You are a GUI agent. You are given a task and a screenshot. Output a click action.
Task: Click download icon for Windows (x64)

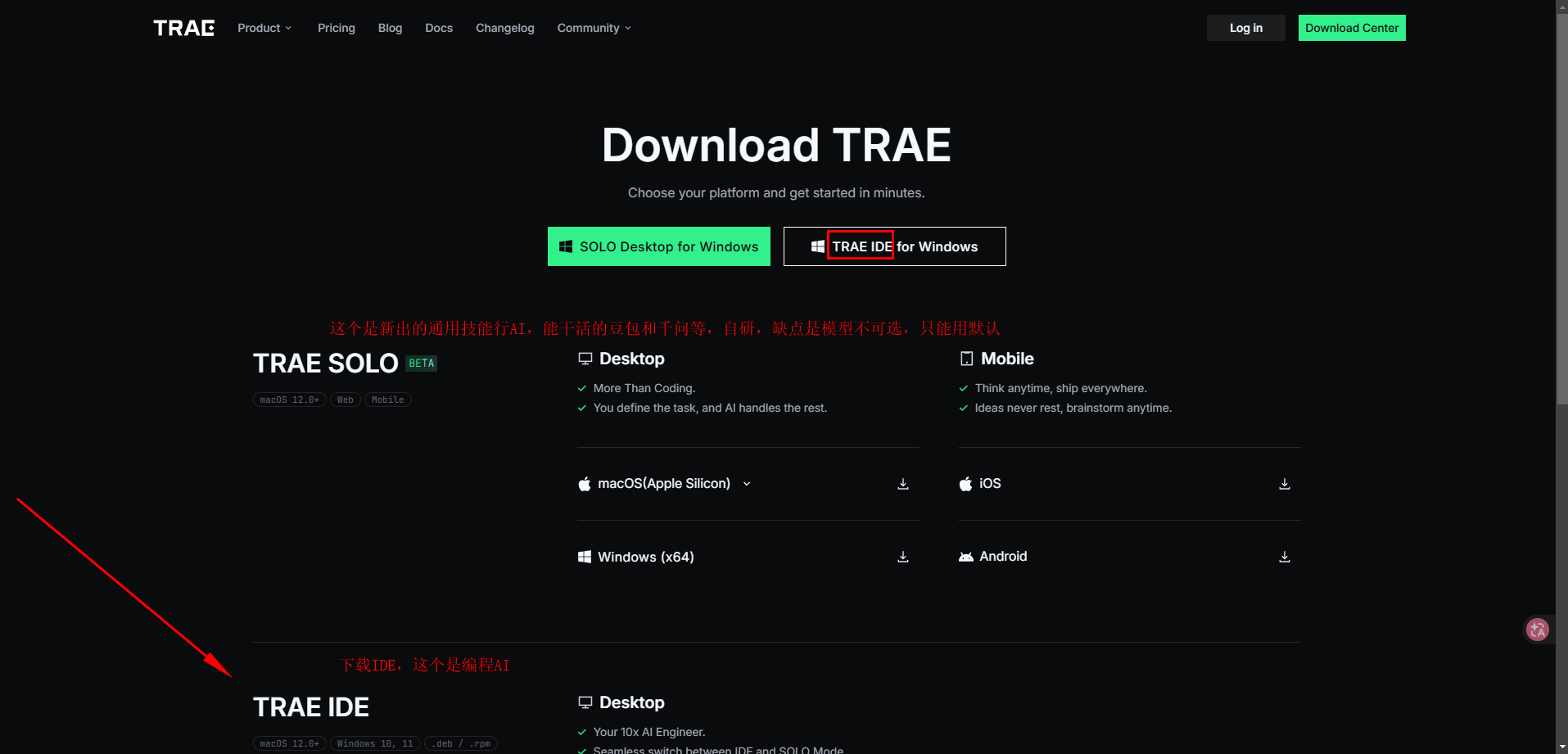click(903, 557)
